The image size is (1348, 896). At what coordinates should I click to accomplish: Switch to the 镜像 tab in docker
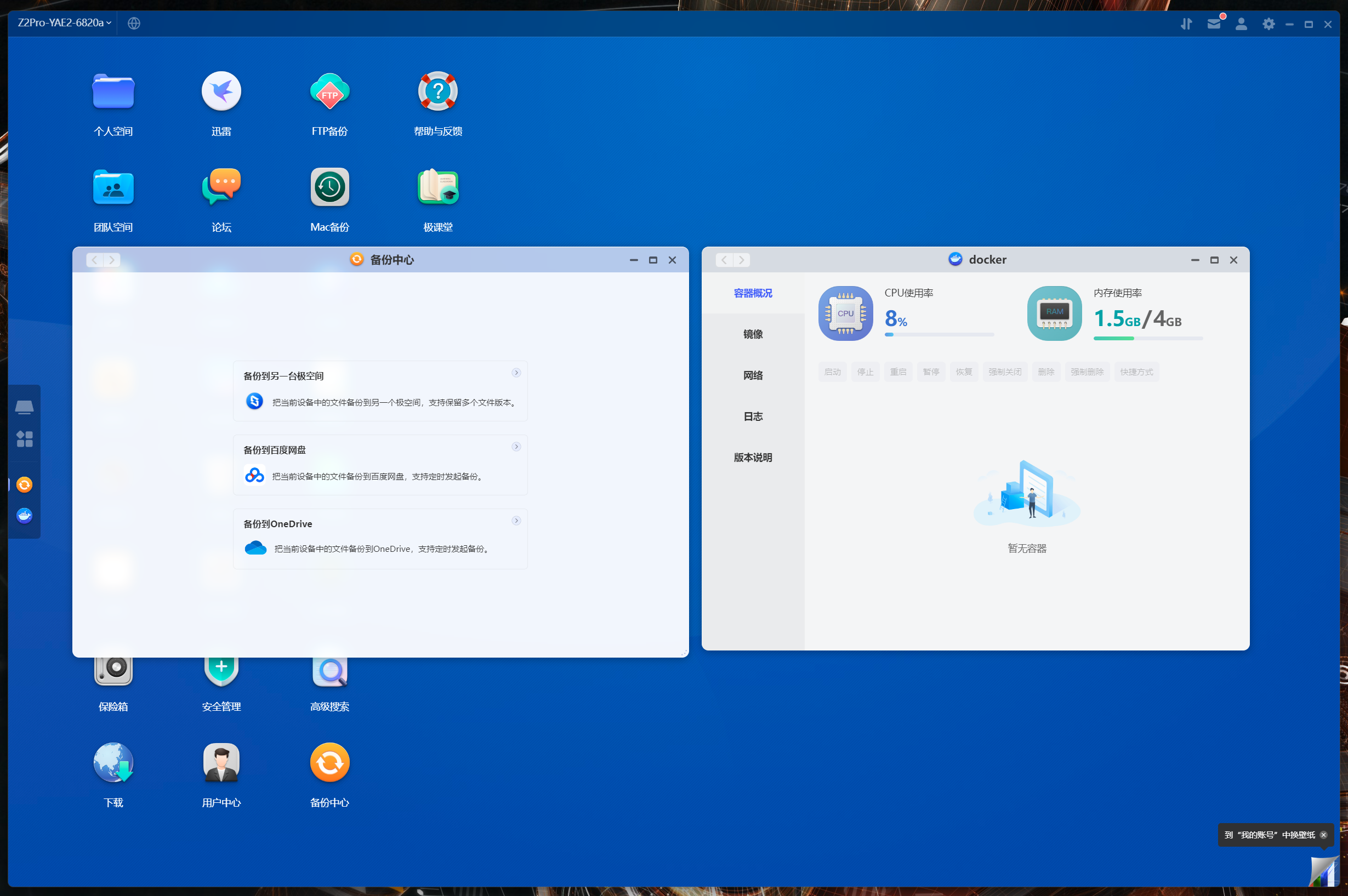click(x=752, y=334)
